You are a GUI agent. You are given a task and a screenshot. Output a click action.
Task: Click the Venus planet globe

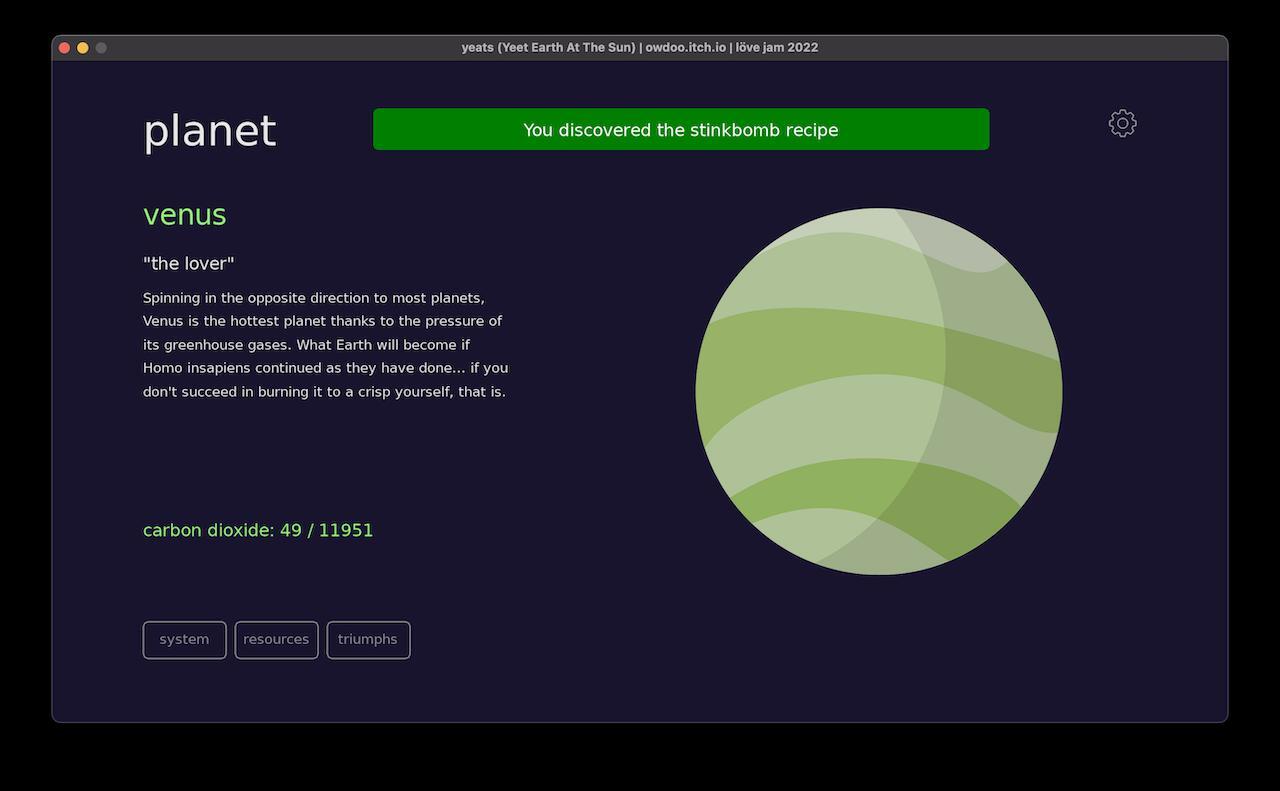(x=878, y=392)
